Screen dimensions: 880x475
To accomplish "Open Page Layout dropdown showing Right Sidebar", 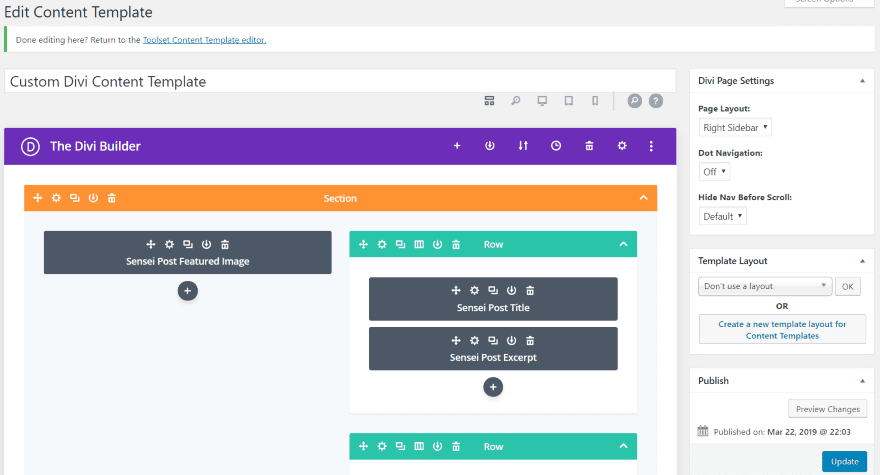I will coord(735,127).
